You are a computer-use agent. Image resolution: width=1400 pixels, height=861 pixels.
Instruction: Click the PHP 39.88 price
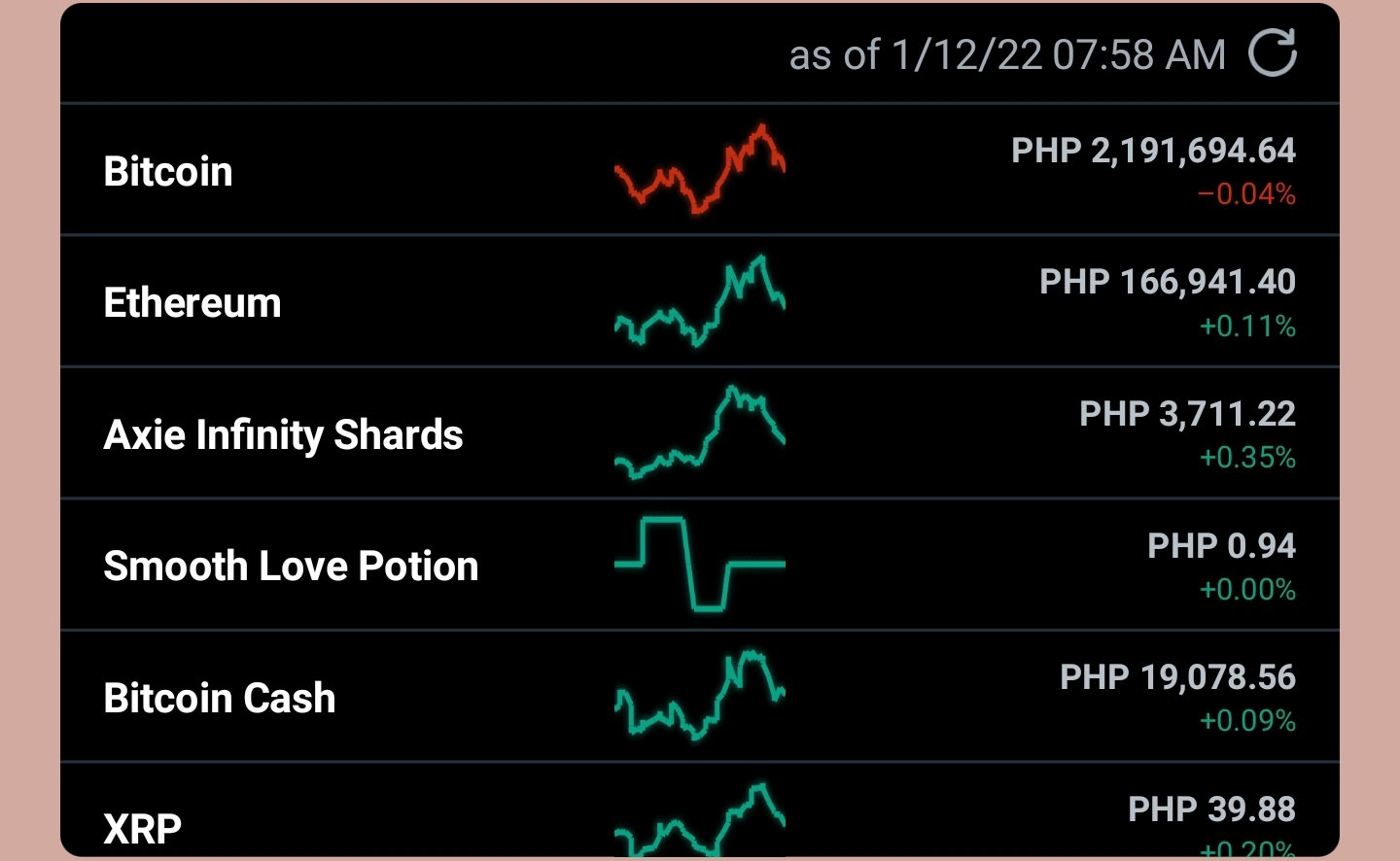click(x=1211, y=809)
